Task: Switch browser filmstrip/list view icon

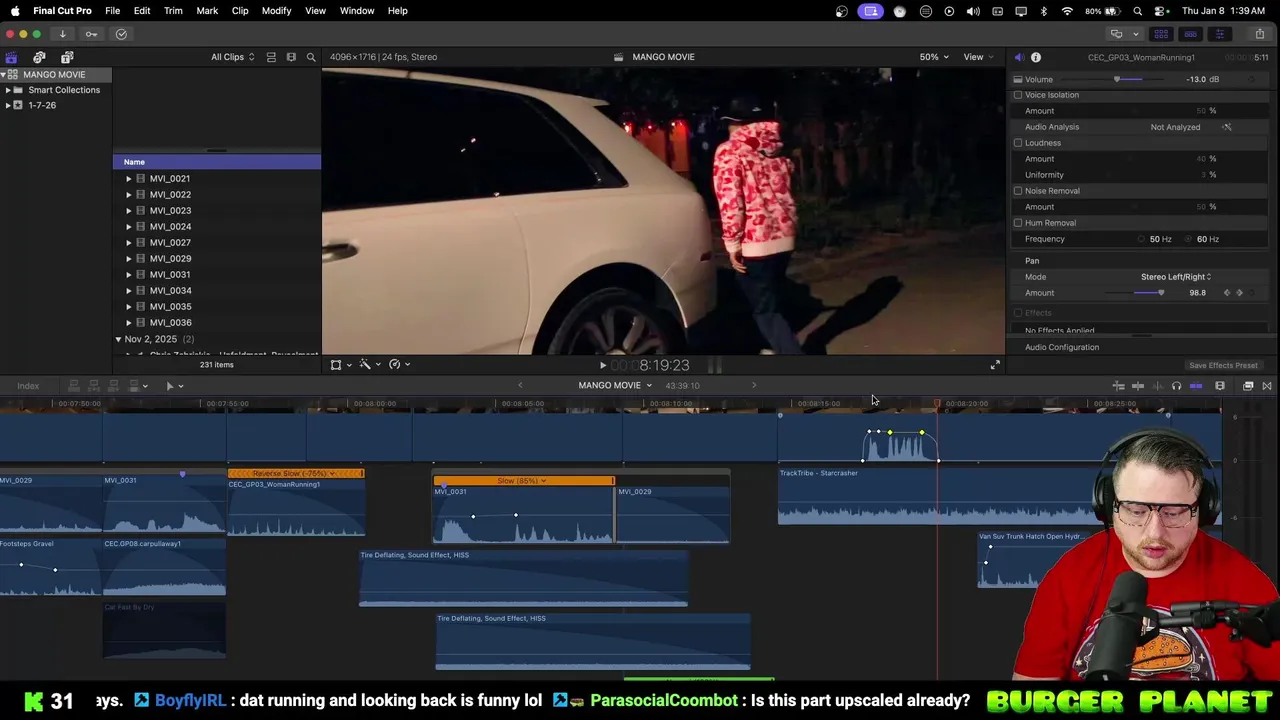Action: pos(290,57)
